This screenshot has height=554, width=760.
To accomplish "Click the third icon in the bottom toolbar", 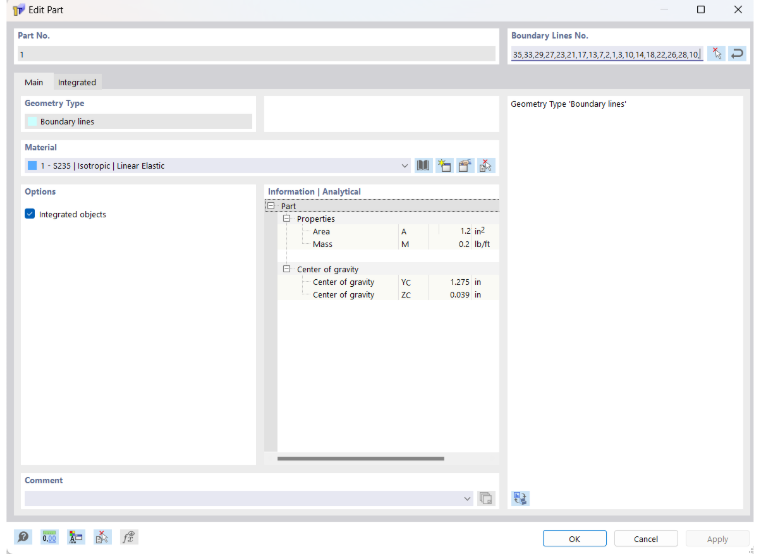I will point(76,537).
